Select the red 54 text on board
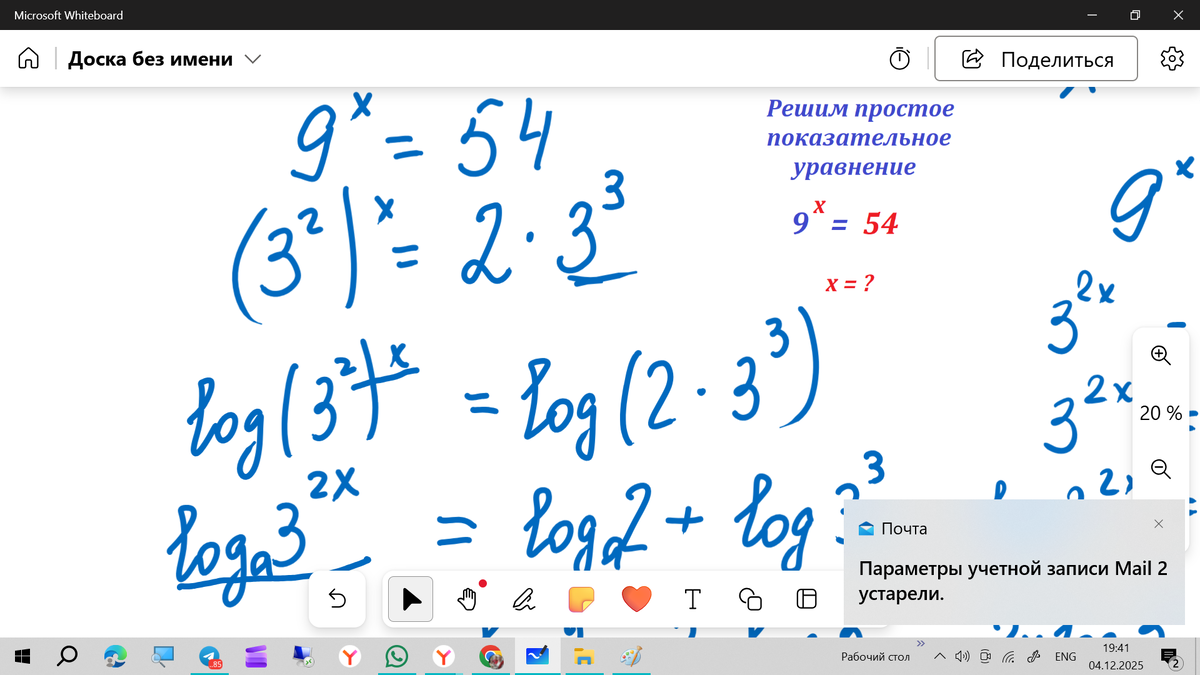This screenshot has width=1200, height=675. 881,224
